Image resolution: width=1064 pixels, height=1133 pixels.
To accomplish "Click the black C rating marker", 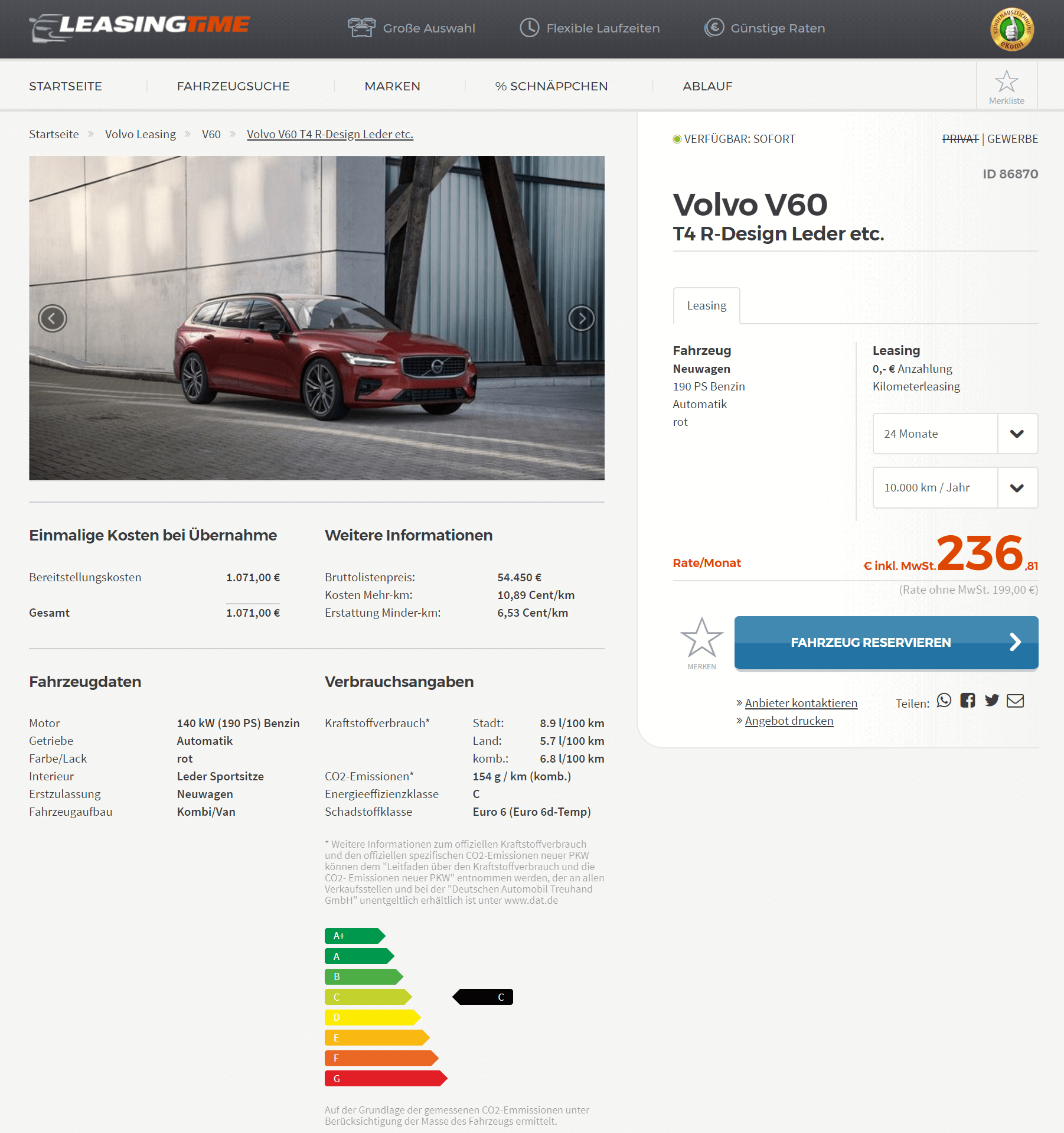I will (483, 997).
